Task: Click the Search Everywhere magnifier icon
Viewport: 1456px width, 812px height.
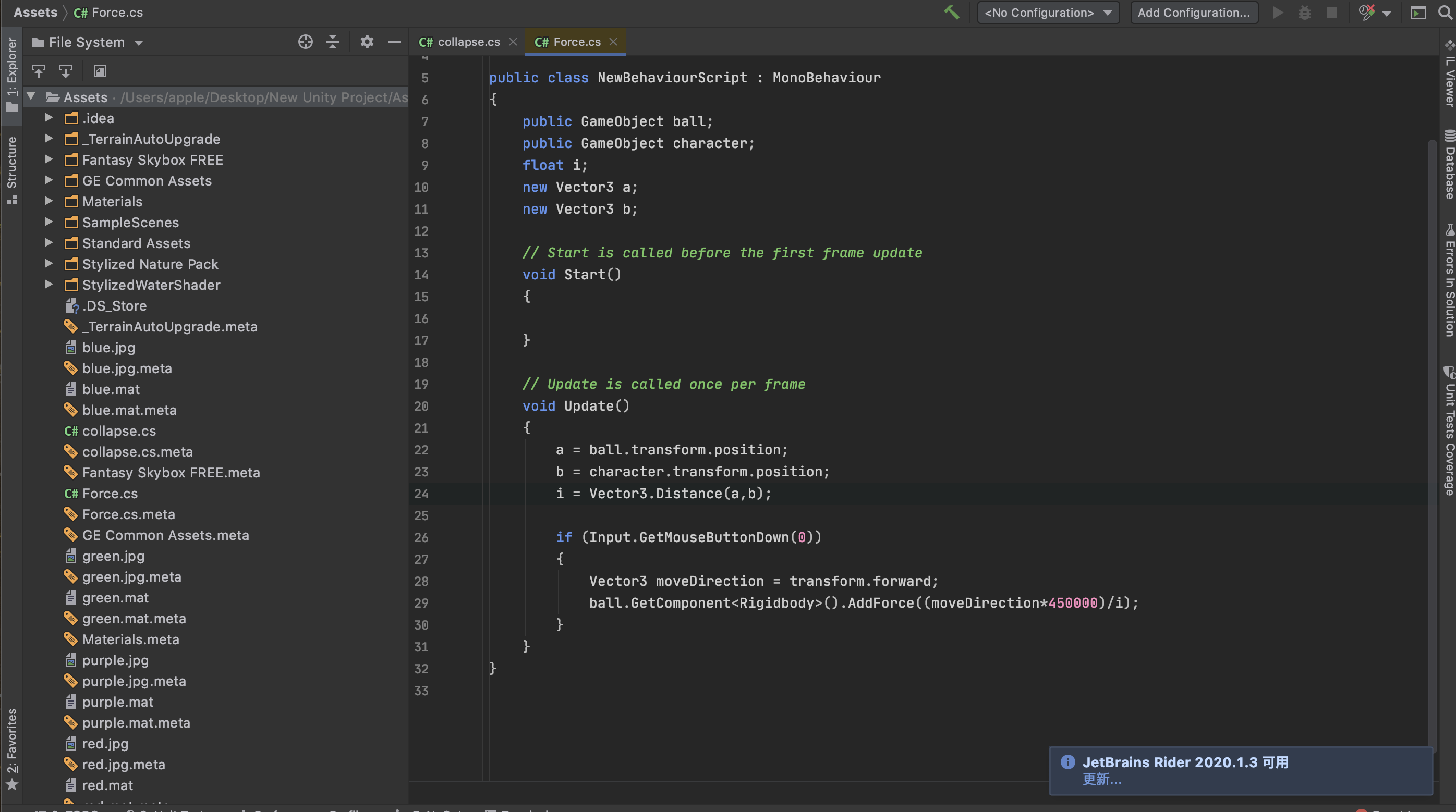Action: pos(1445,13)
